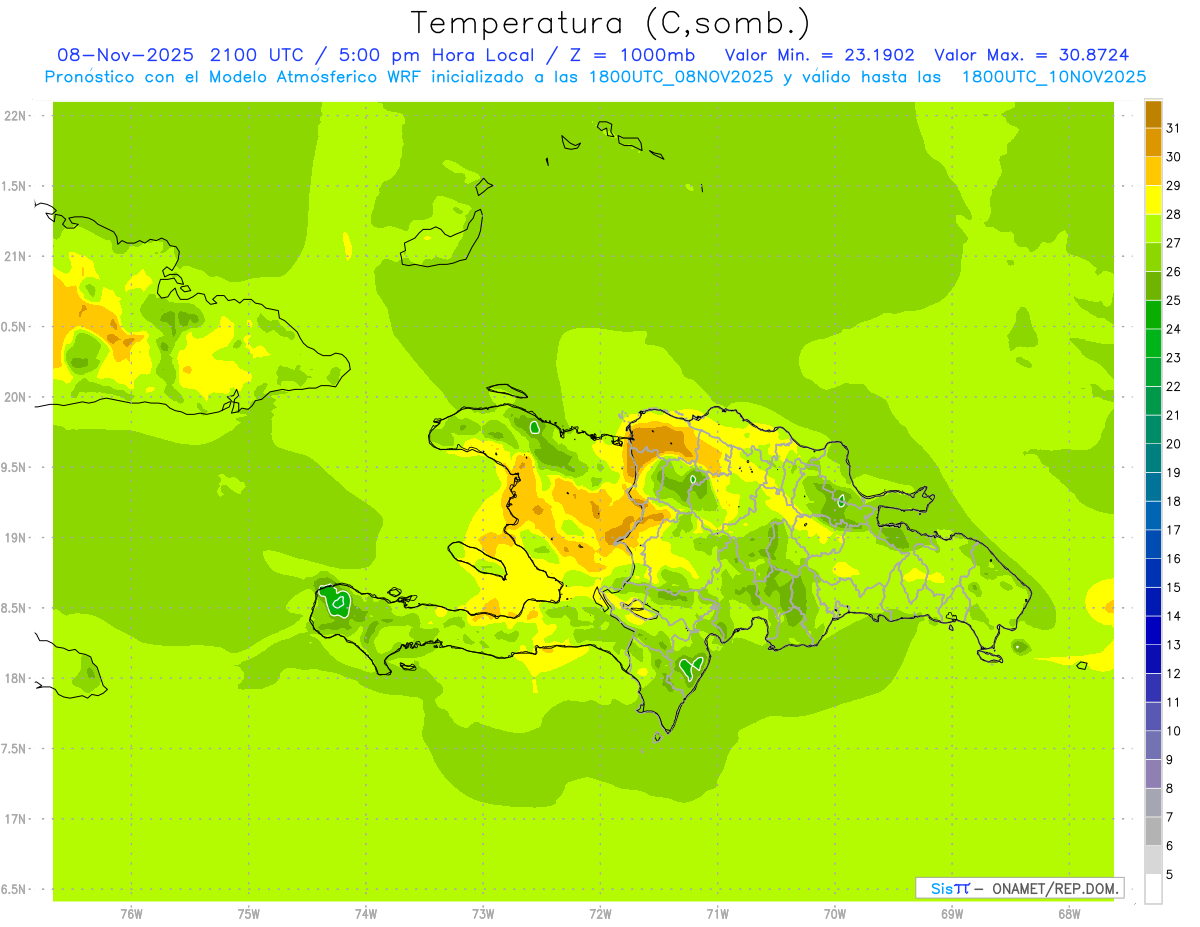Click the "76W" longitude axis label

[x=131, y=914]
